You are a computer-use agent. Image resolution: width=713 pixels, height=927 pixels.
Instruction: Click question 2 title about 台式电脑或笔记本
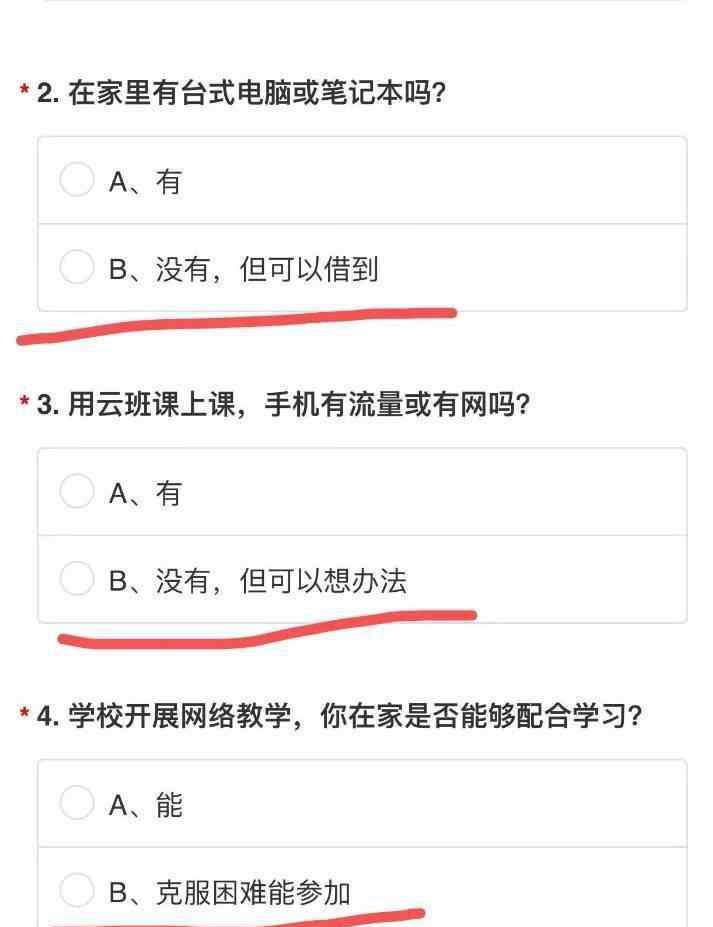[x=241, y=93]
